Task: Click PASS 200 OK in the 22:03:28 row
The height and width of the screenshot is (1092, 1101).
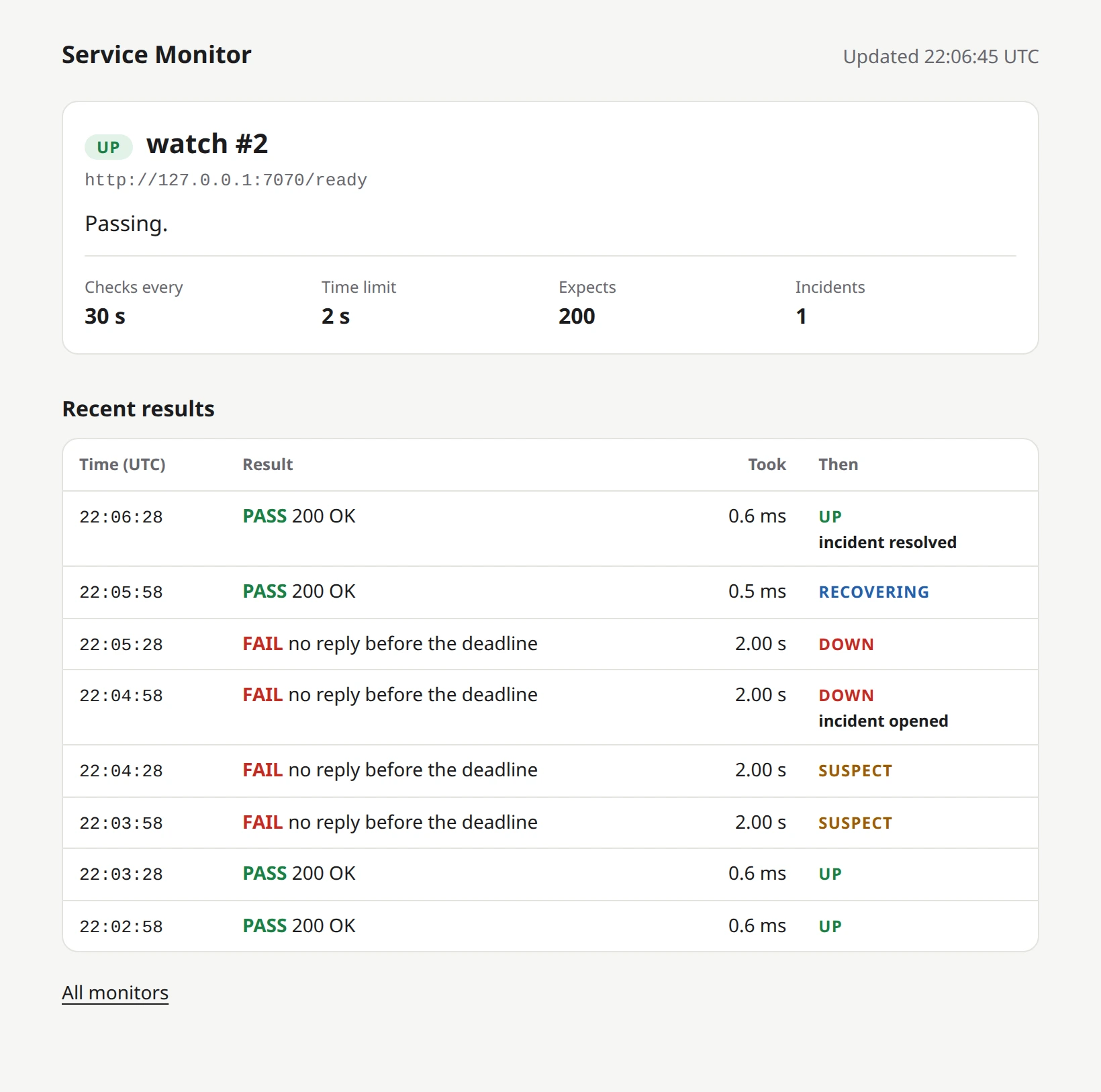Action: (x=299, y=874)
